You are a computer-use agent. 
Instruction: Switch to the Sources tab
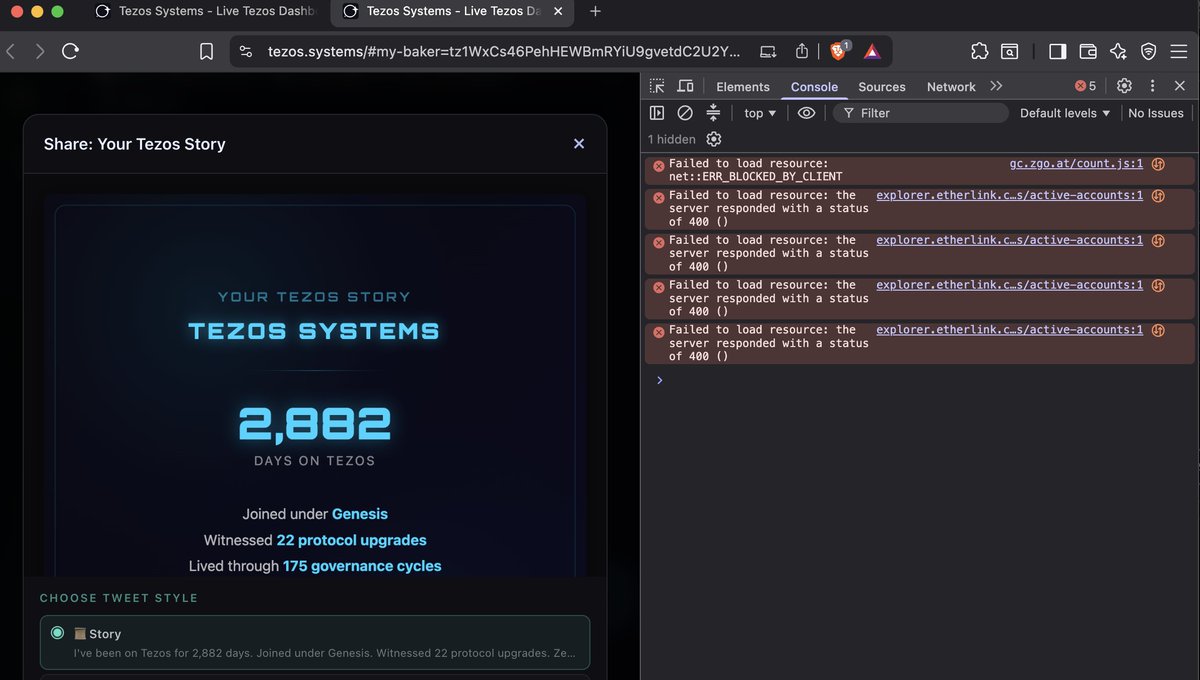882,87
